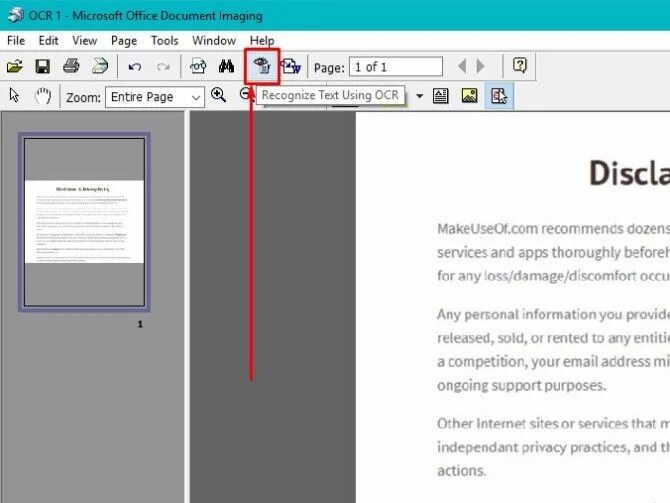Open the dropdown arrow next to annotation tools
This screenshot has width=670, height=503.
(420, 96)
